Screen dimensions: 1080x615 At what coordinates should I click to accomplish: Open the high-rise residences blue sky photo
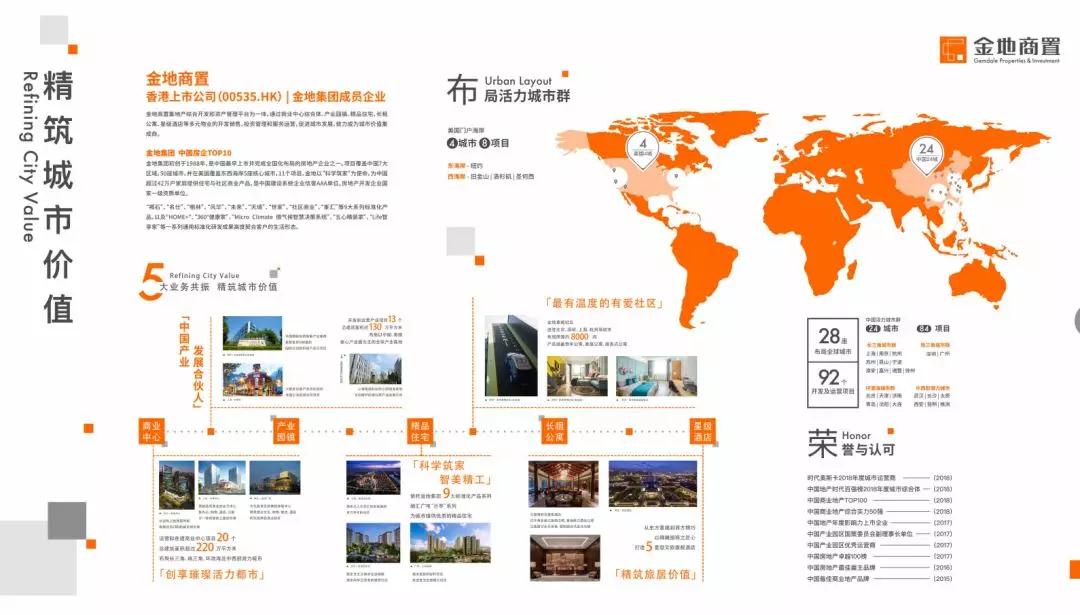450,543
